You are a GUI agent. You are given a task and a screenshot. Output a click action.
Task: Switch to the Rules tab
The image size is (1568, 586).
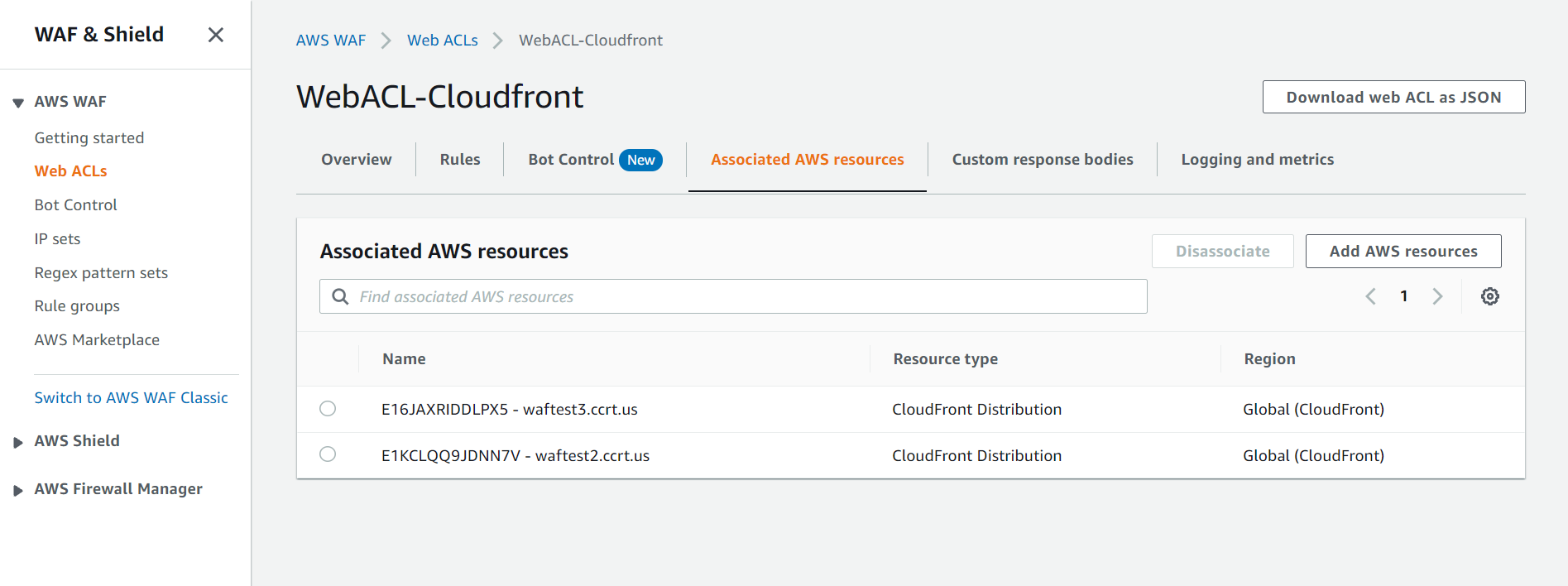tap(460, 159)
